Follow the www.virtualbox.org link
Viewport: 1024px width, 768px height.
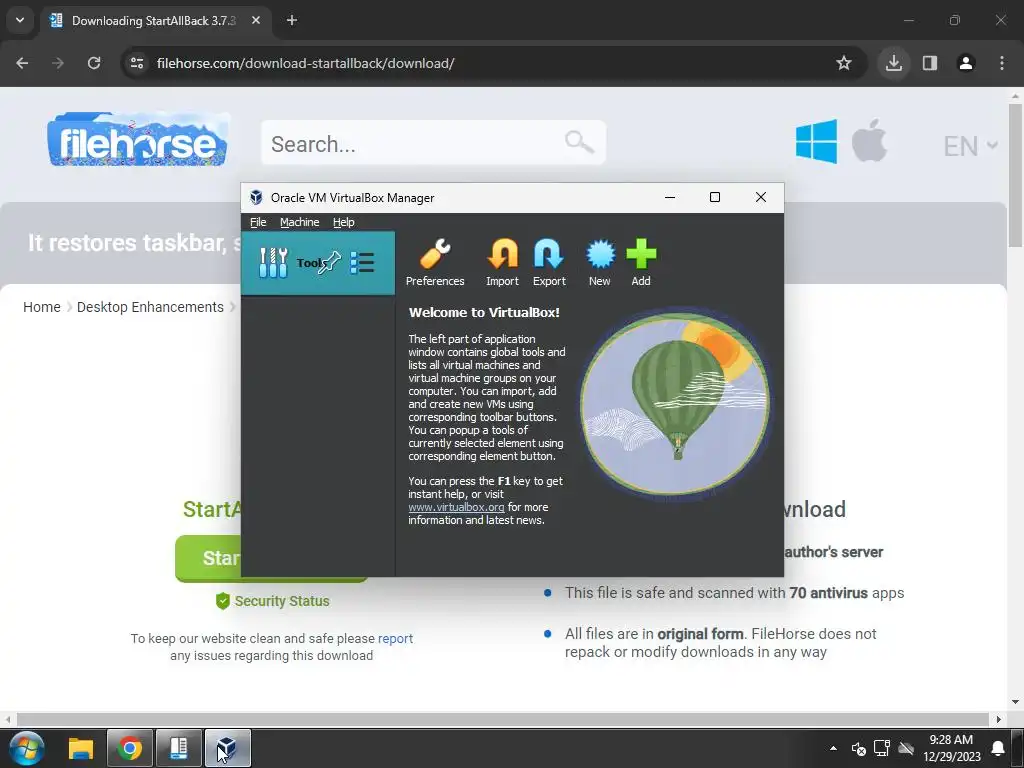[x=456, y=507]
